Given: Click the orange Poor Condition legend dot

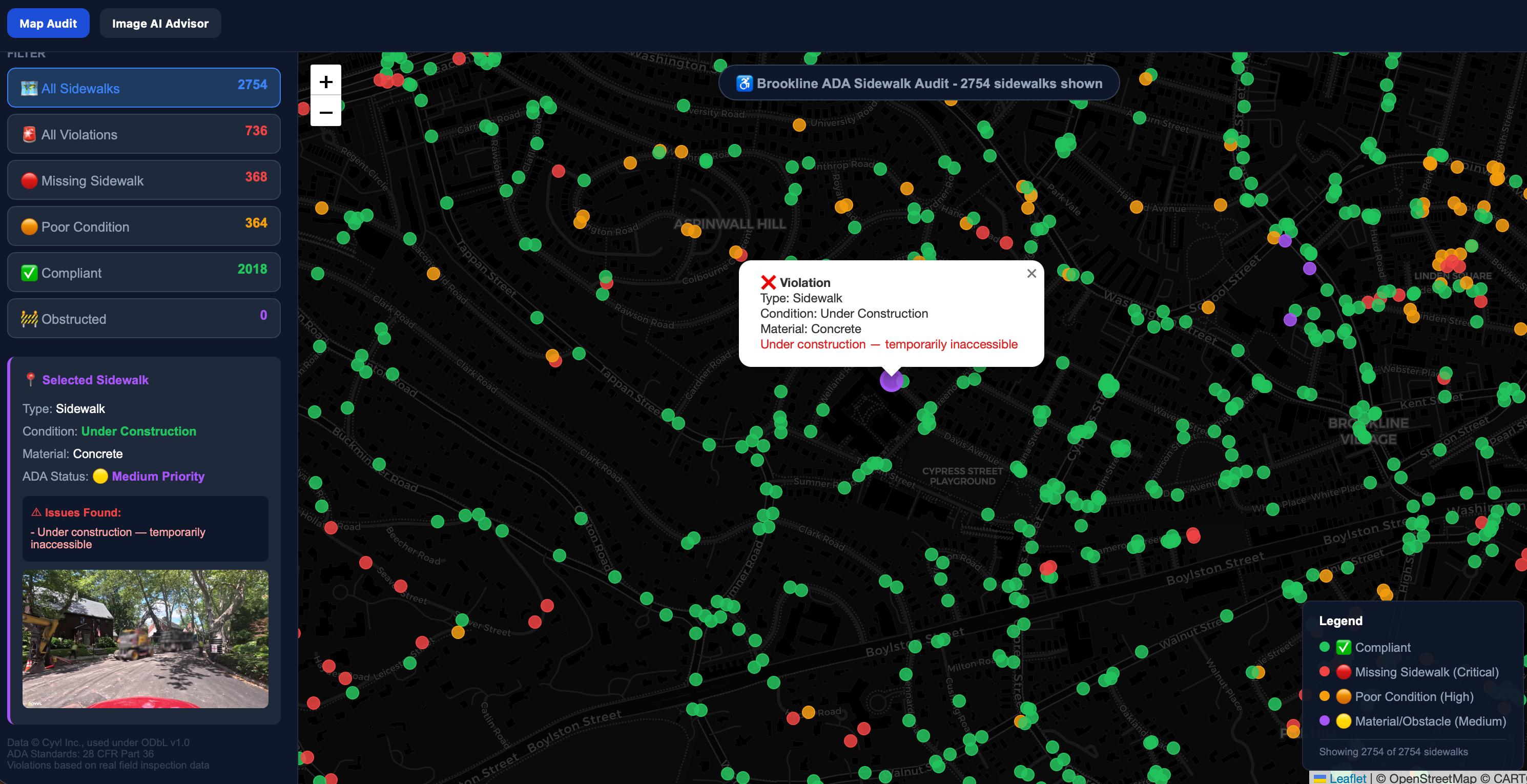Looking at the screenshot, I should point(1325,696).
